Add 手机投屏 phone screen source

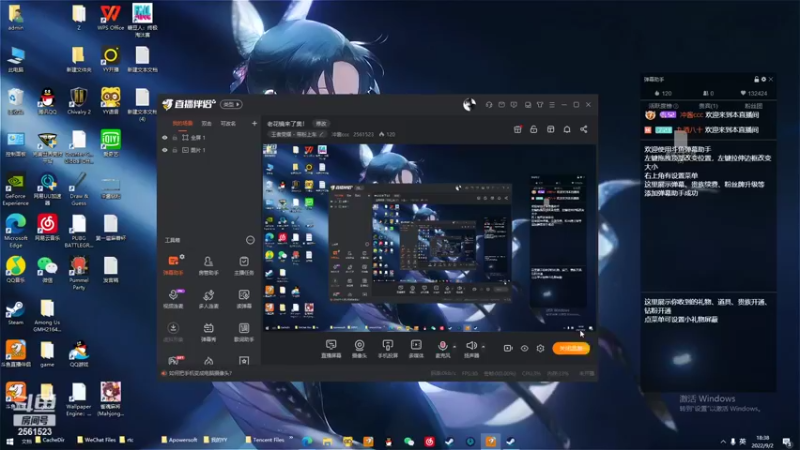pos(387,349)
